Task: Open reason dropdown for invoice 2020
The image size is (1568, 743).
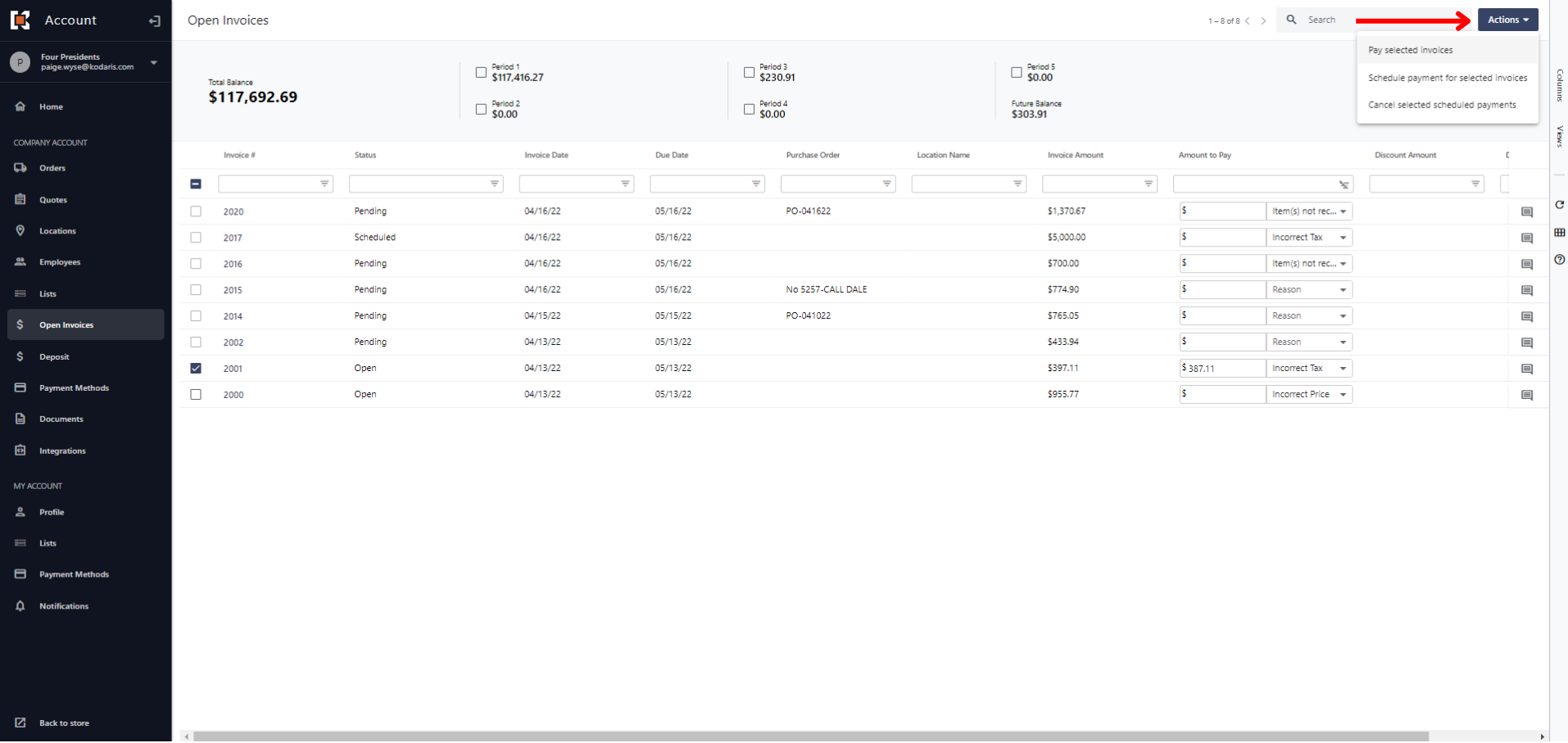Action: pyautogui.click(x=1309, y=211)
